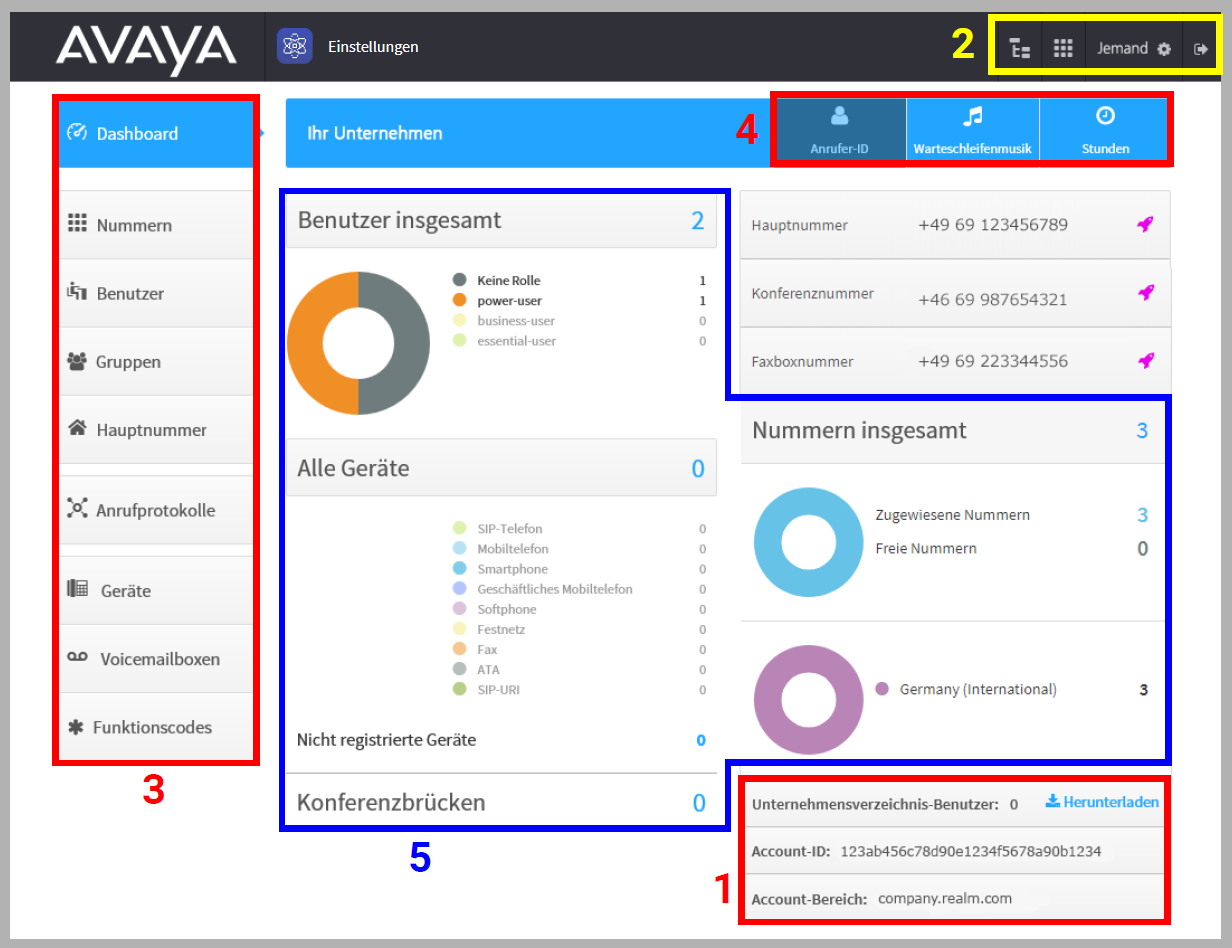The image size is (1232, 948).
Task: Click the purple Germany donut chart
Action: [808, 700]
